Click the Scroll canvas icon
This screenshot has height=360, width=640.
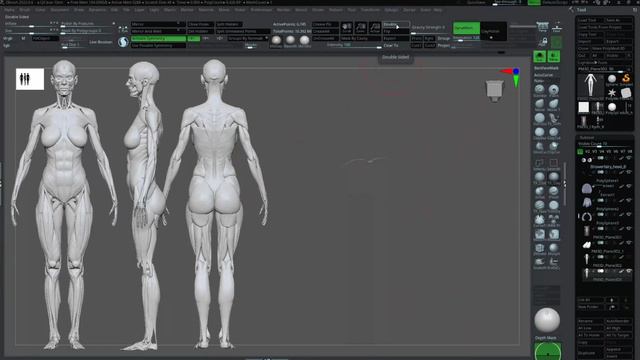coord(347,28)
